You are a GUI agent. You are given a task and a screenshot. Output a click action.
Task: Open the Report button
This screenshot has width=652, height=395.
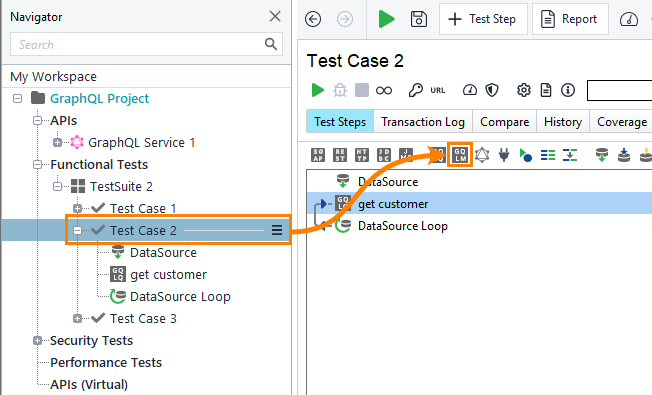(570, 19)
